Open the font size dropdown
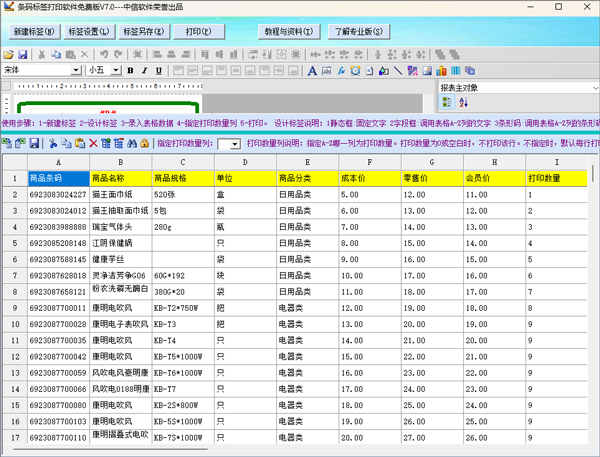 pyautogui.click(x=116, y=71)
